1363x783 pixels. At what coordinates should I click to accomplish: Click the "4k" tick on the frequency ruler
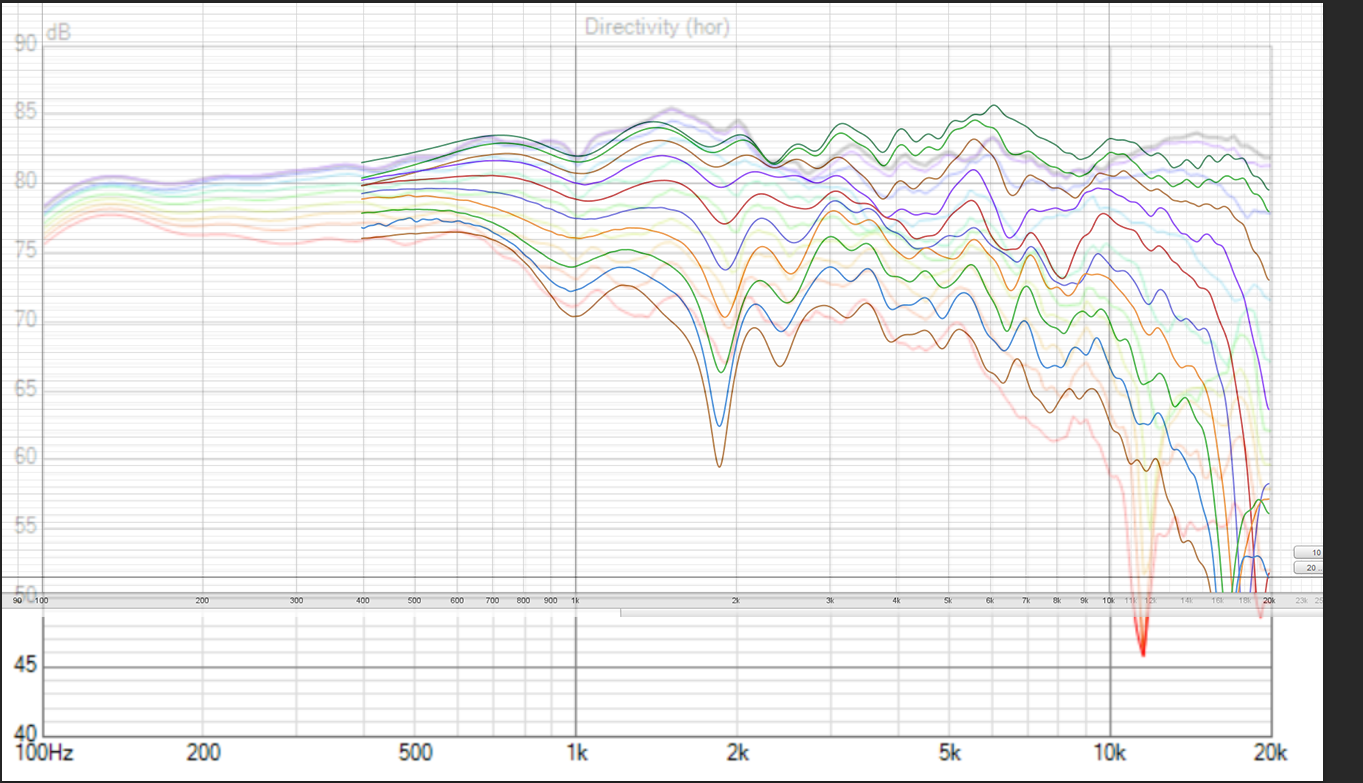click(x=896, y=600)
